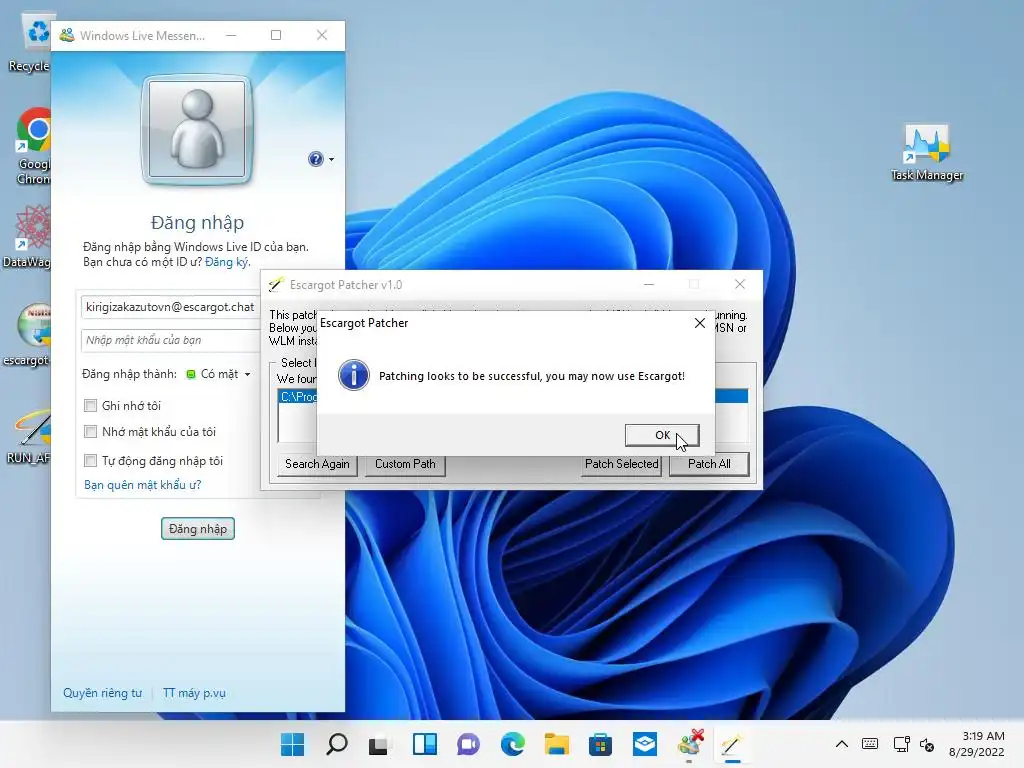Click the muted volume tray icon
This screenshot has height=768, width=1024.
(x=927, y=744)
